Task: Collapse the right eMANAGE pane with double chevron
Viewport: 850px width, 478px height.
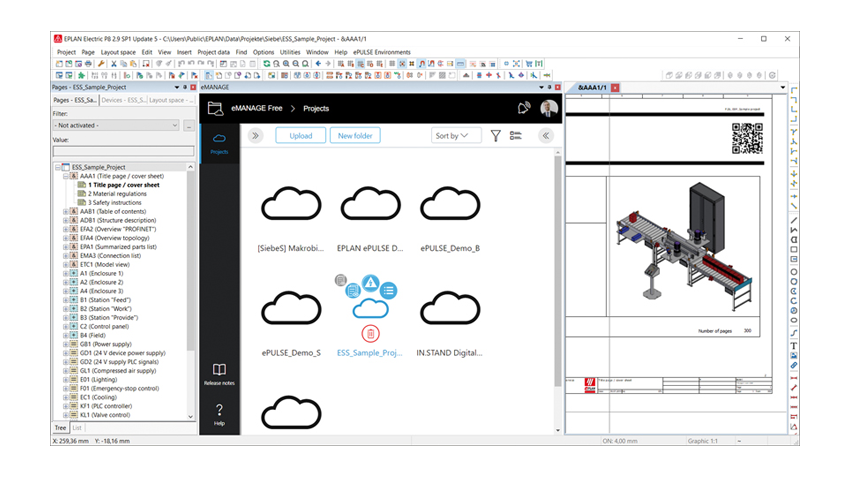Action: 546,135
